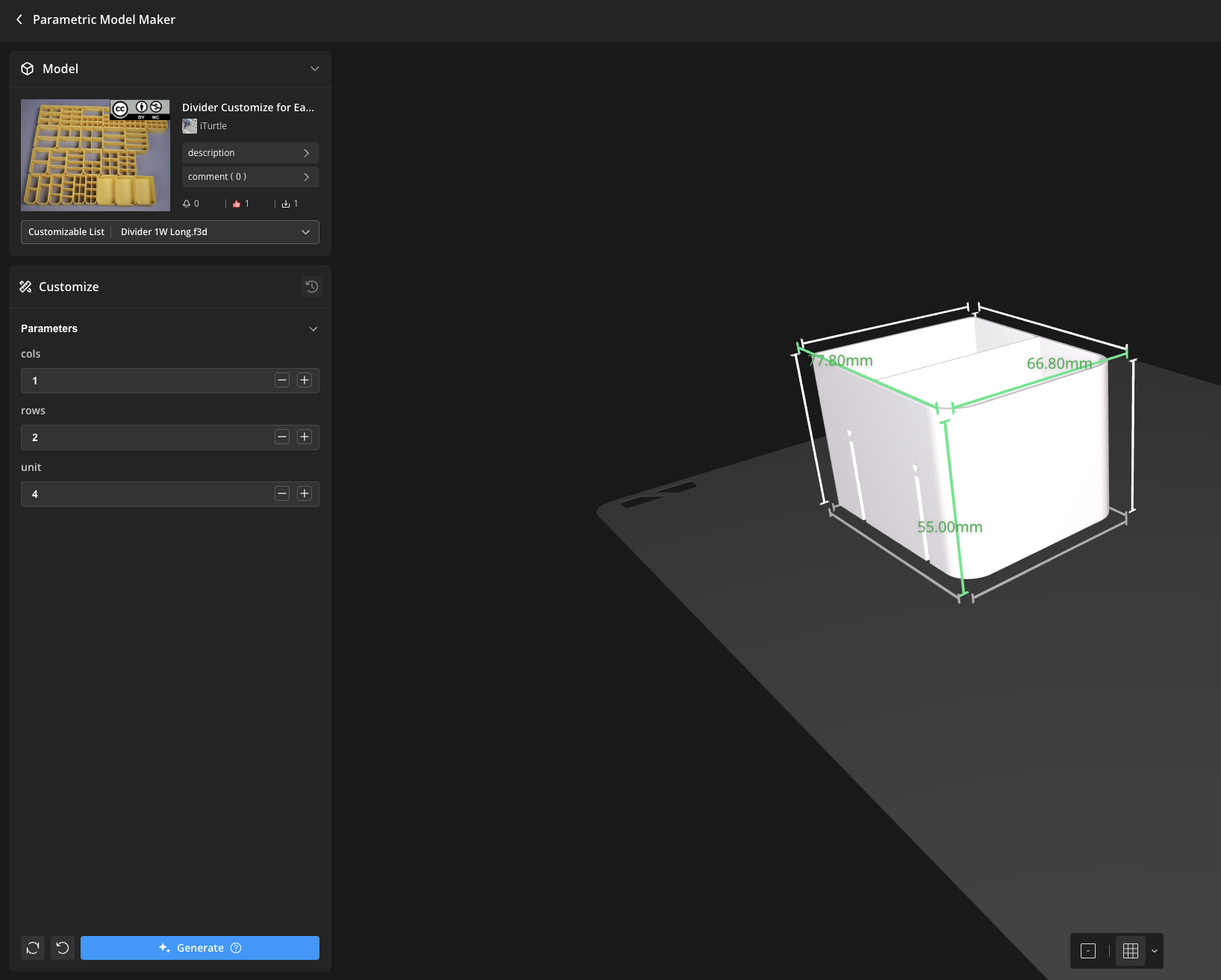
Task: Click the cols value field
Action: pyautogui.click(x=170, y=381)
